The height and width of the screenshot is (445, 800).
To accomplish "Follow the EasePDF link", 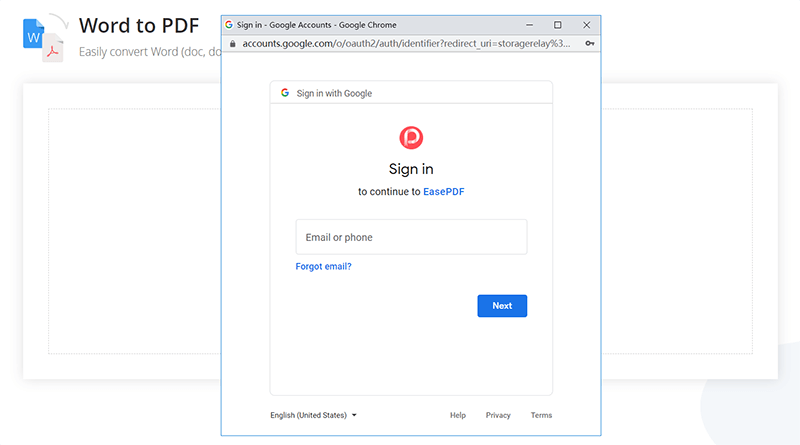I will click(443, 191).
